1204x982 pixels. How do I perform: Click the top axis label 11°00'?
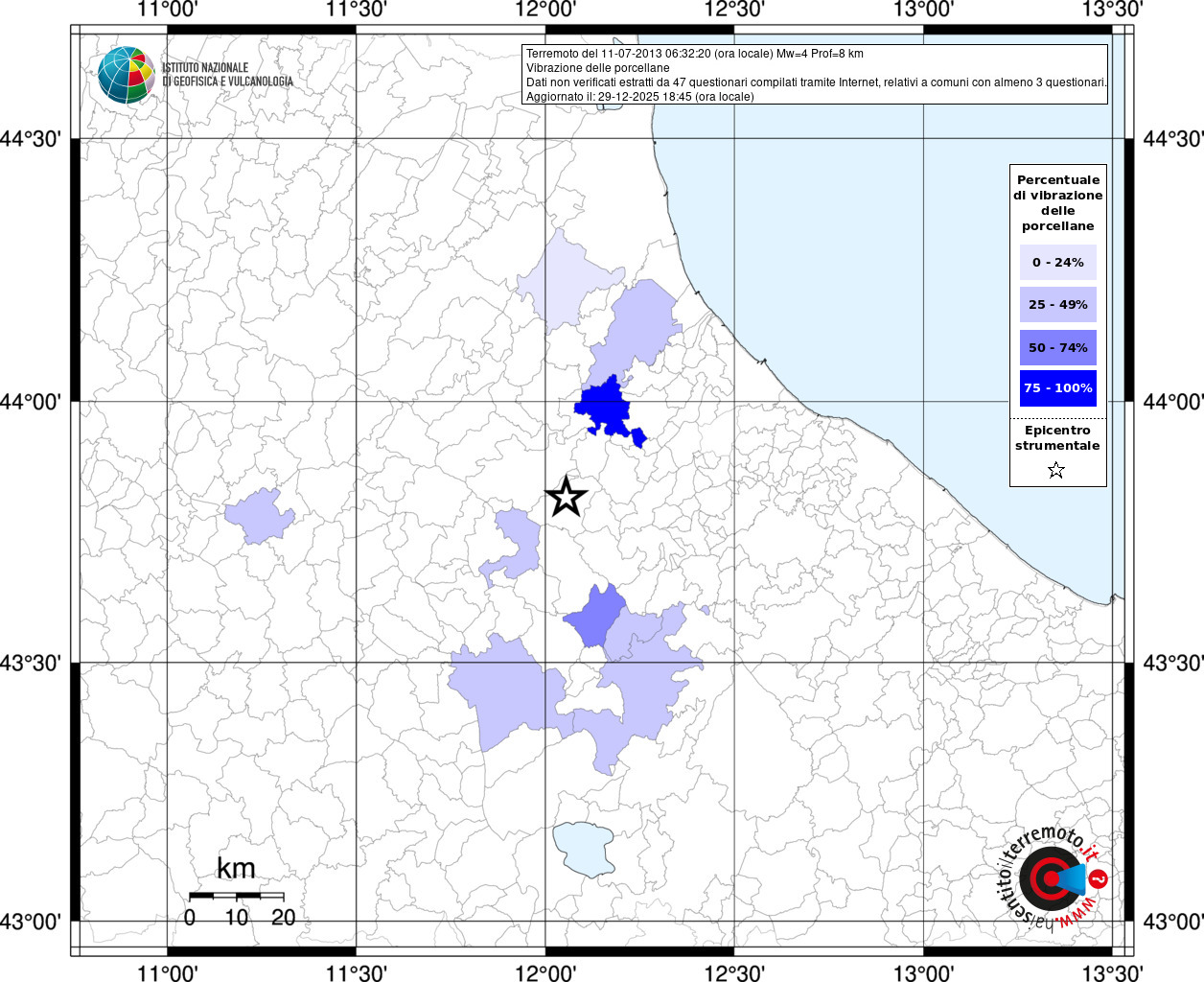point(168,10)
